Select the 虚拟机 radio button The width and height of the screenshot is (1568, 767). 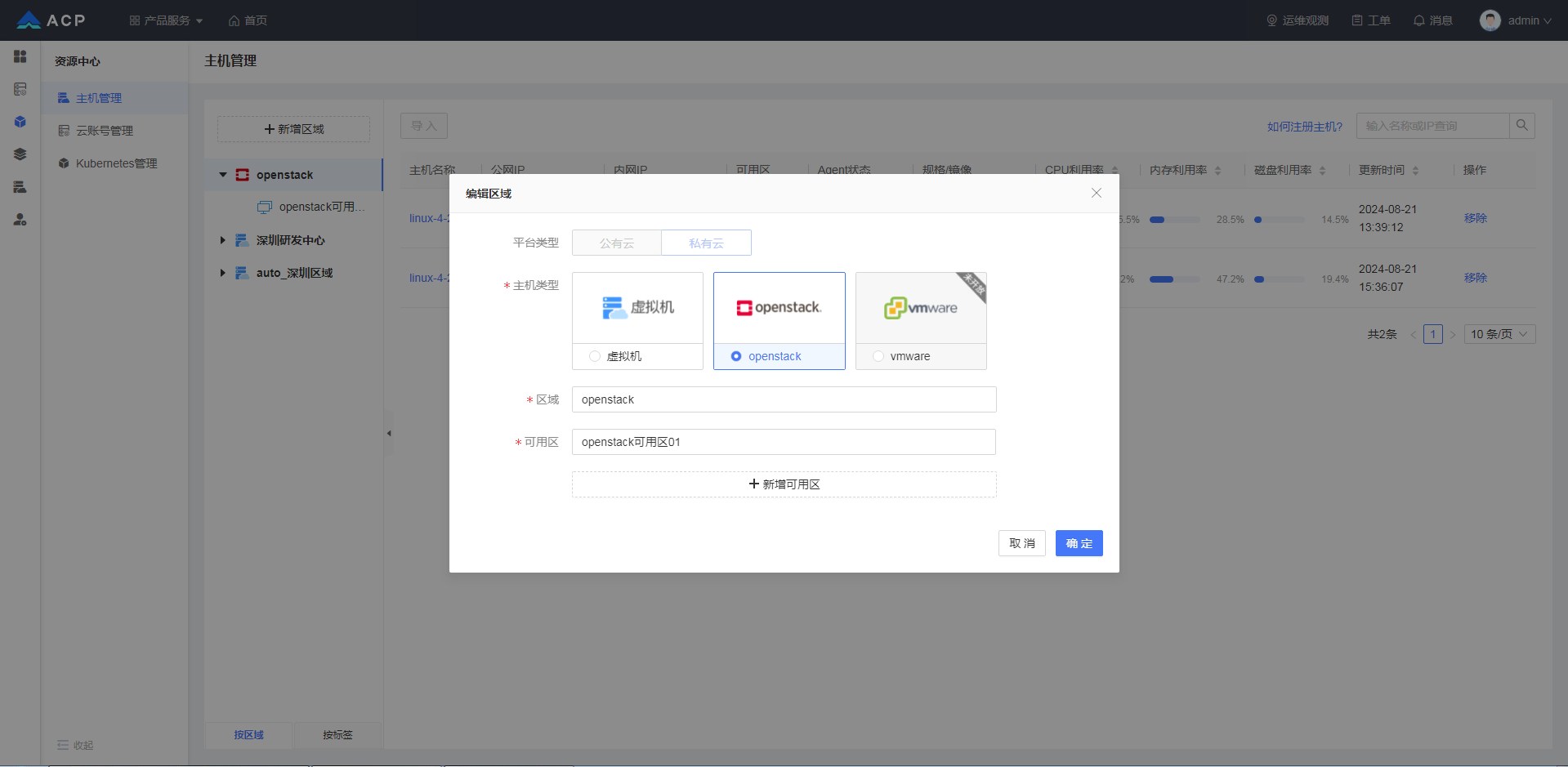pos(595,356)
